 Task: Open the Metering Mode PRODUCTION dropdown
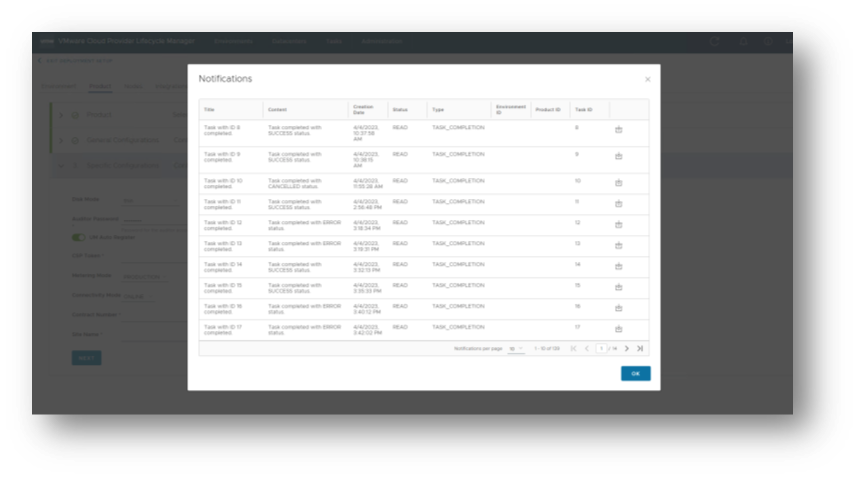point(145,277)
